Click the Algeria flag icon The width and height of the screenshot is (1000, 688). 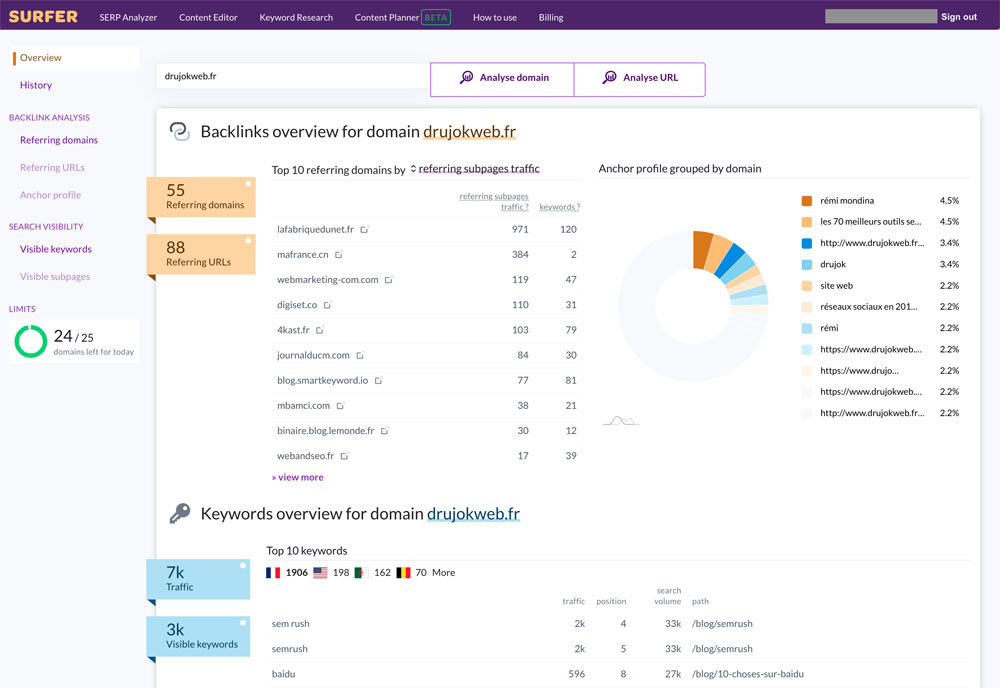click(361, 573)
